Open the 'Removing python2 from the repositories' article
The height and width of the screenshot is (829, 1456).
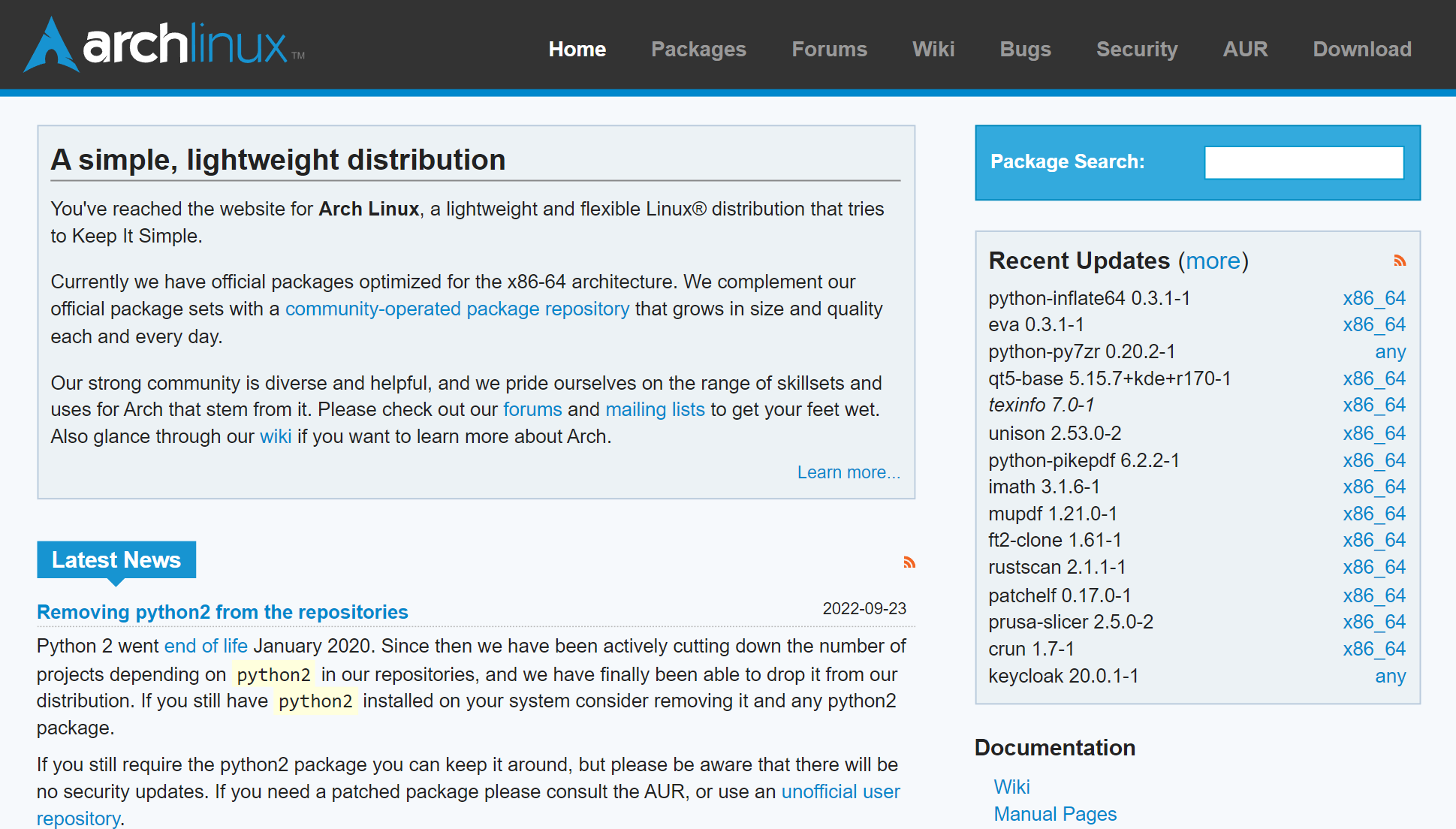click(x=222, y=612)
